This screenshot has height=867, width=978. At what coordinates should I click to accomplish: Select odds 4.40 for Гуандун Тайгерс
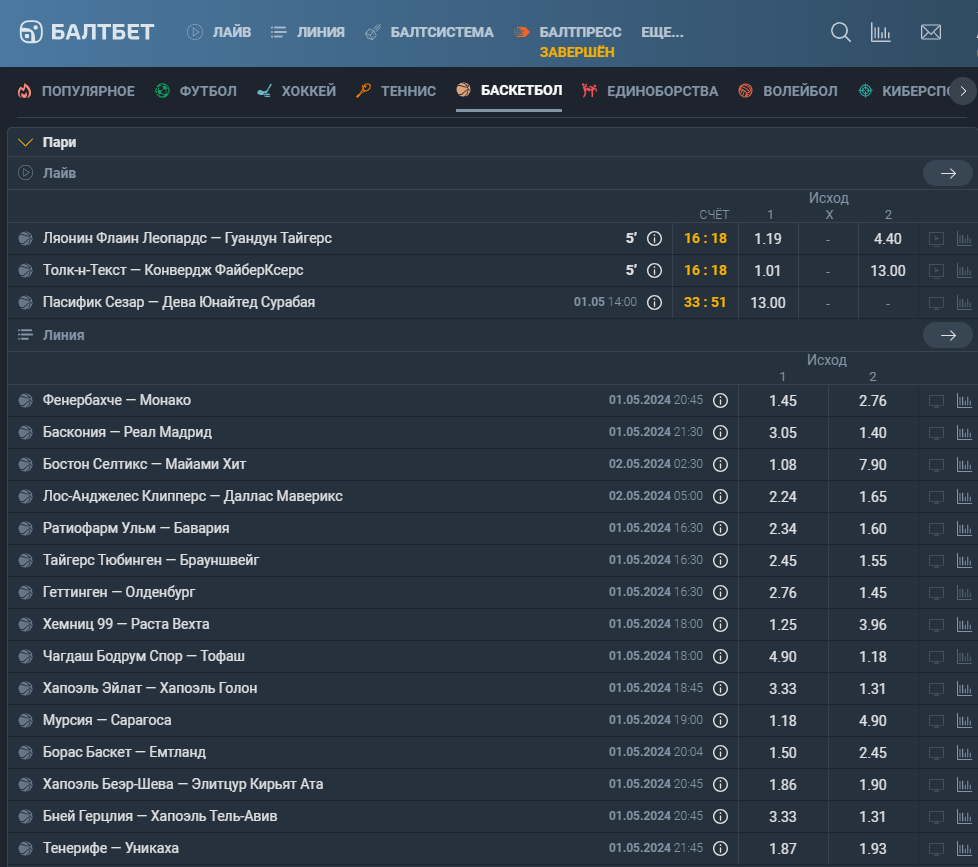tap(888, 238)
